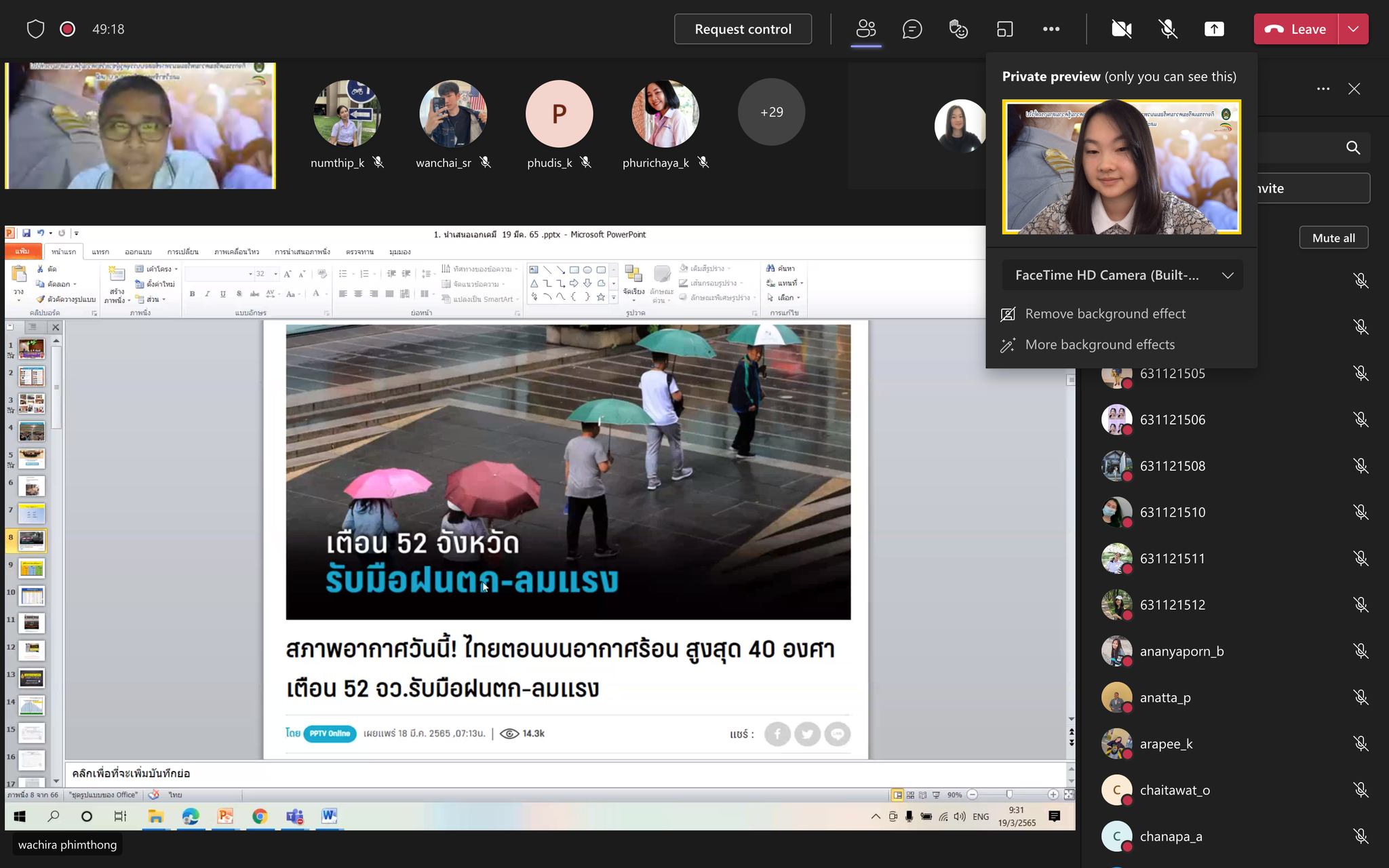
Task: Click the recording indicator icon
Action: click(67, 29)
